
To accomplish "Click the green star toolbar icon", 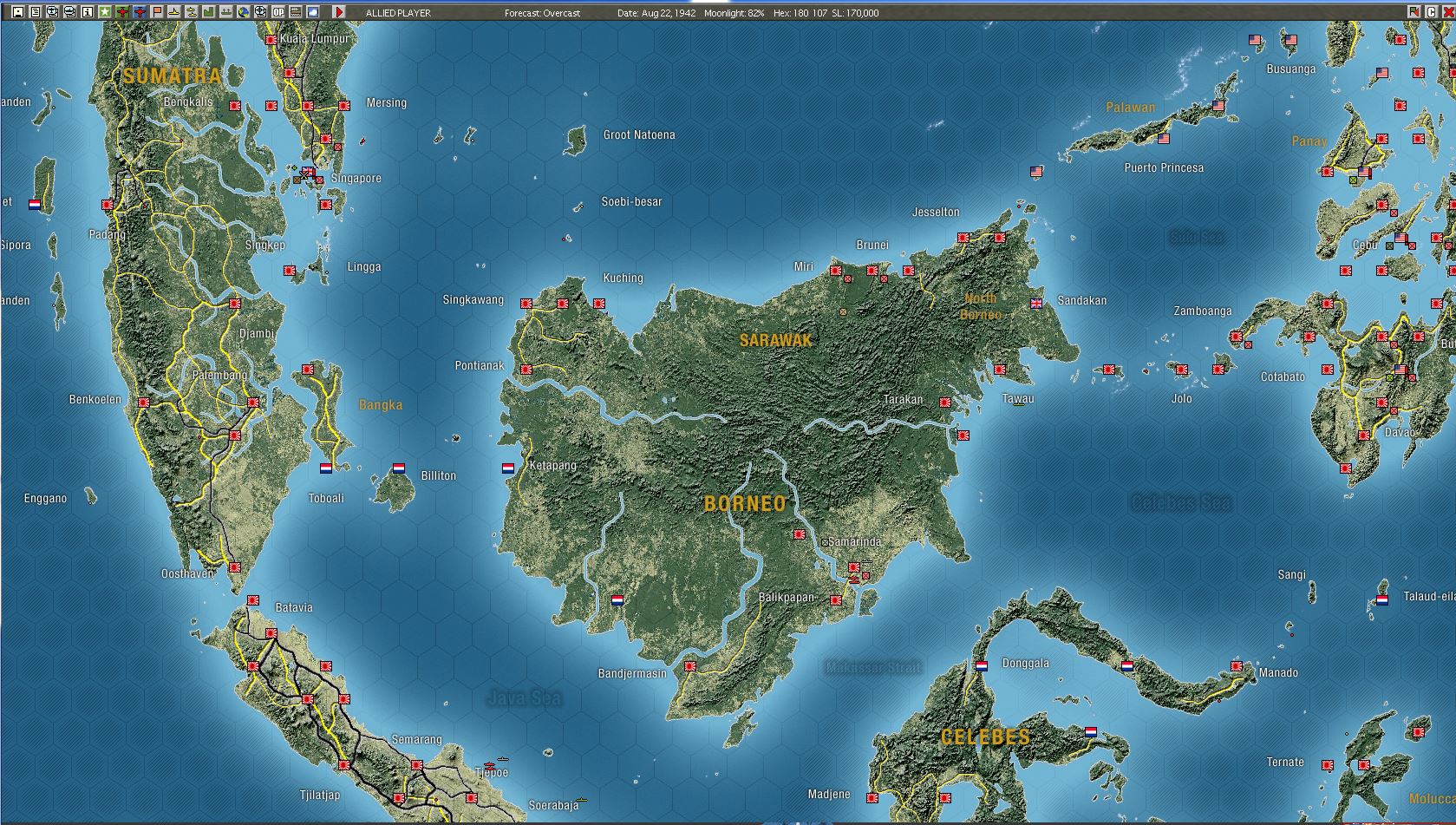I will (x=104, y=12).
